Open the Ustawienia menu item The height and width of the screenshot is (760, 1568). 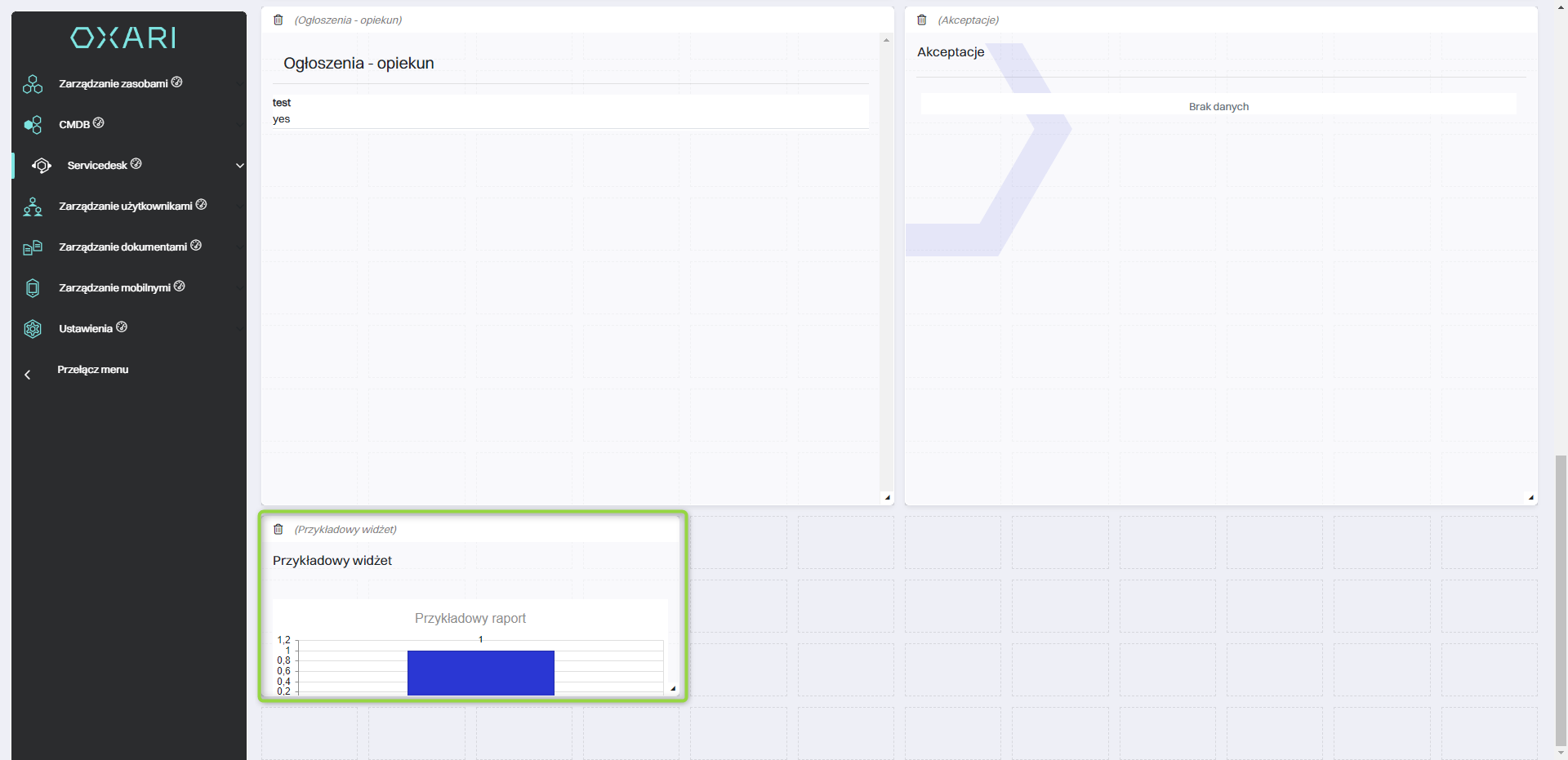pyautogui.click(x=86, y=329)
